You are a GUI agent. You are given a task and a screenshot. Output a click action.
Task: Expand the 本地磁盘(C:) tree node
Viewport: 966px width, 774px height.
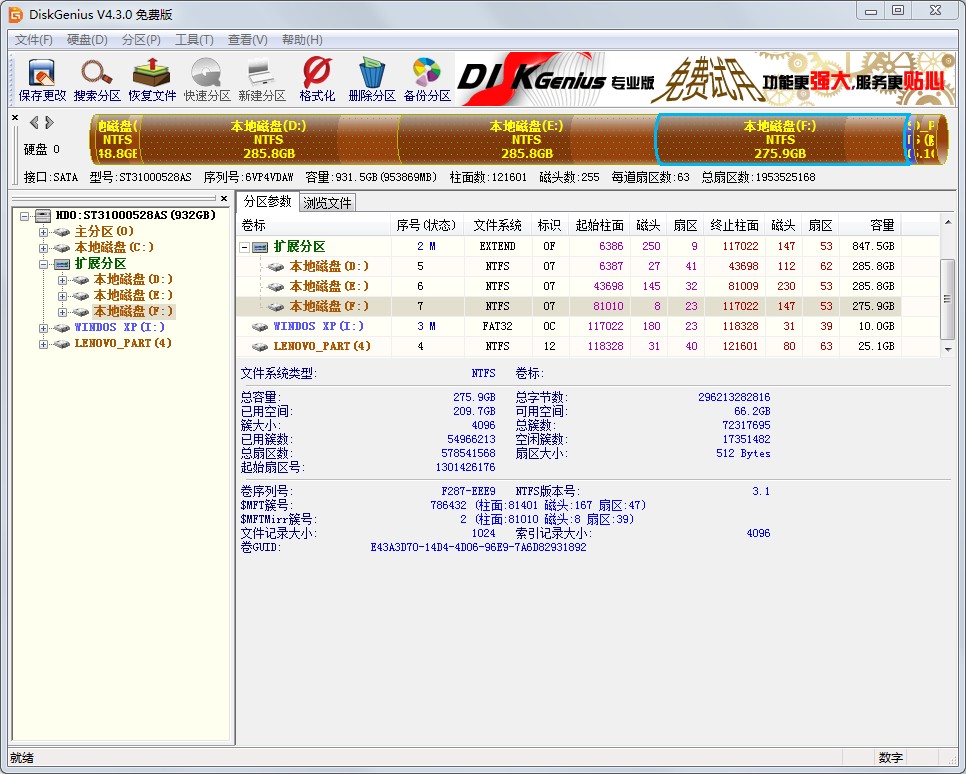[43, 248]
